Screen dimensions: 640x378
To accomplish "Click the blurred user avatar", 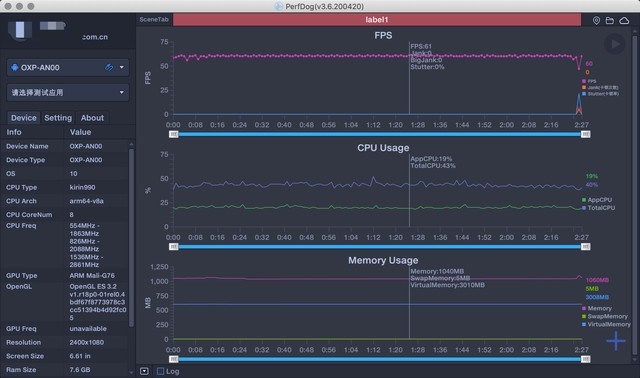I will 20,30.
